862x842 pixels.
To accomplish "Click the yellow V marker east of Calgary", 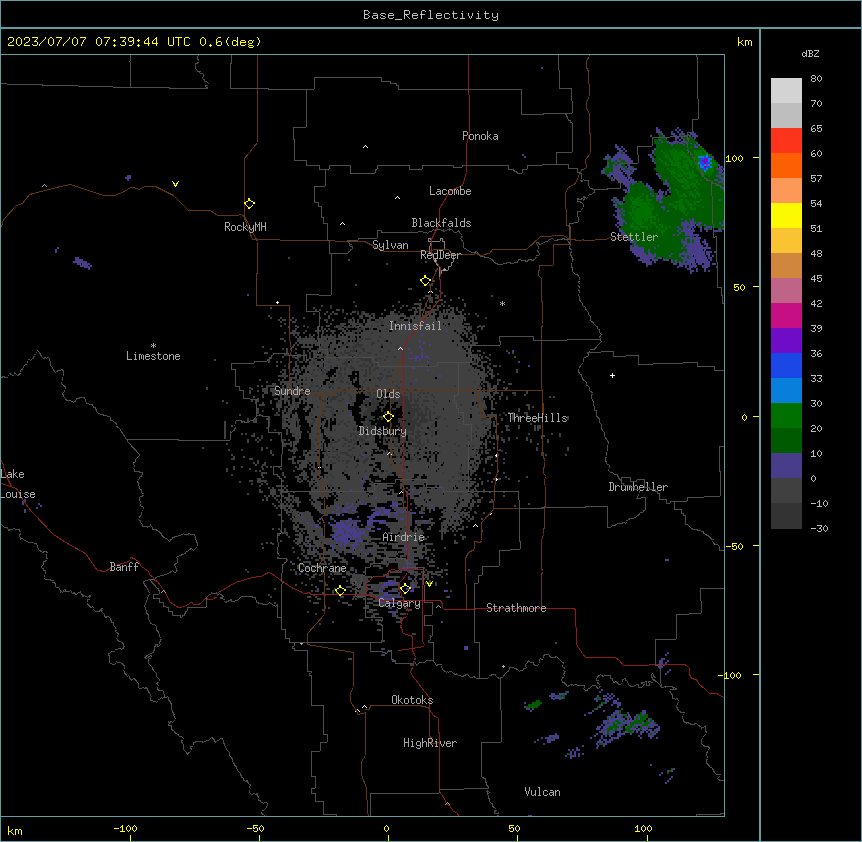I will point(429,584).
